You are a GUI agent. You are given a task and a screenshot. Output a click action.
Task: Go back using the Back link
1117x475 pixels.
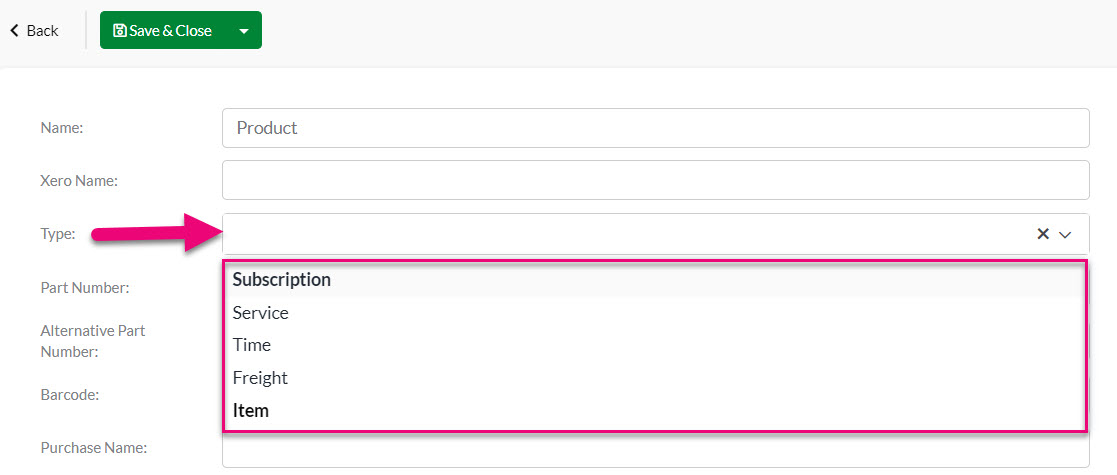pyautogui.click(x=34, y=31)
